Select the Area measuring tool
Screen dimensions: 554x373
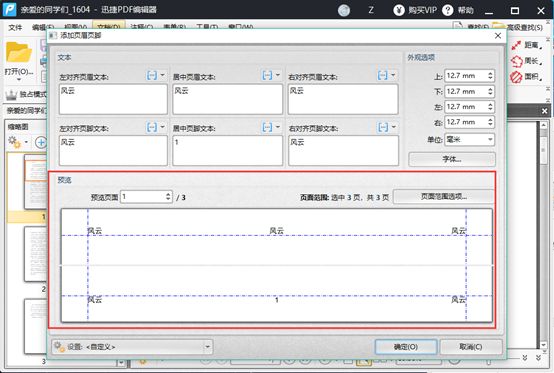coord(517,77)
